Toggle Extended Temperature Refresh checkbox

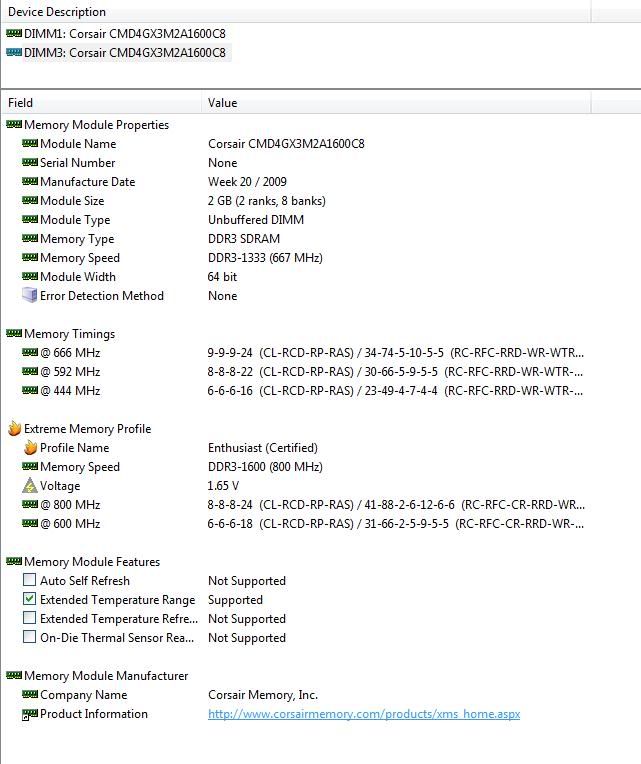30,618
